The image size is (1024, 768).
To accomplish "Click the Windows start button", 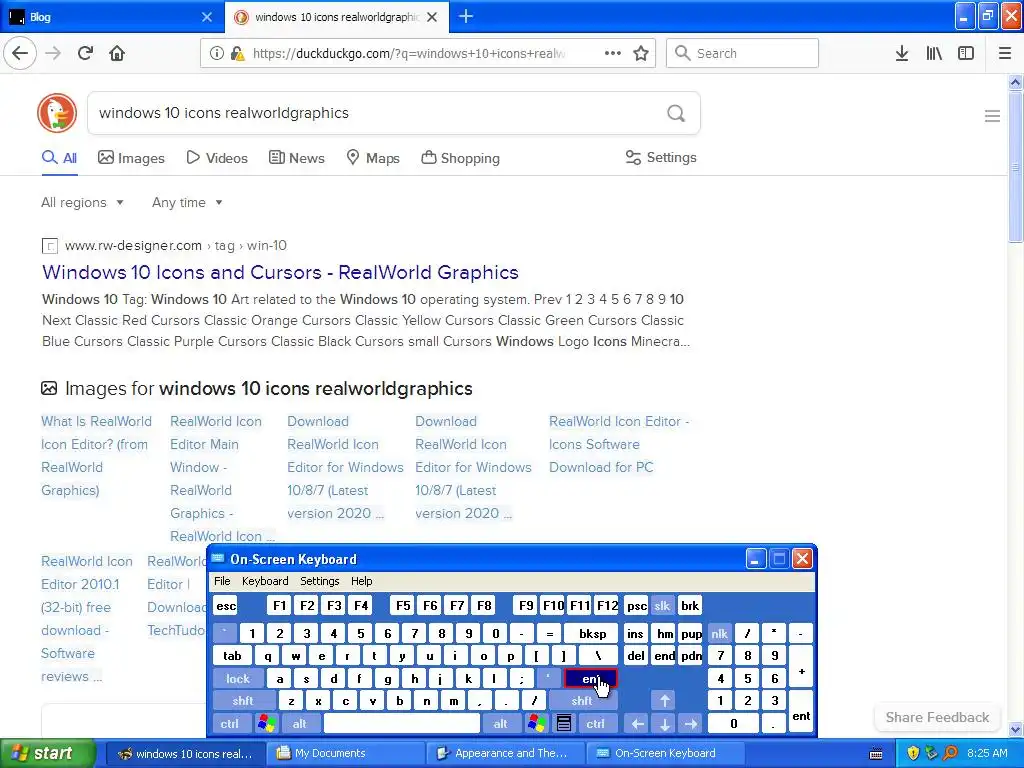I will click(48, 753).
